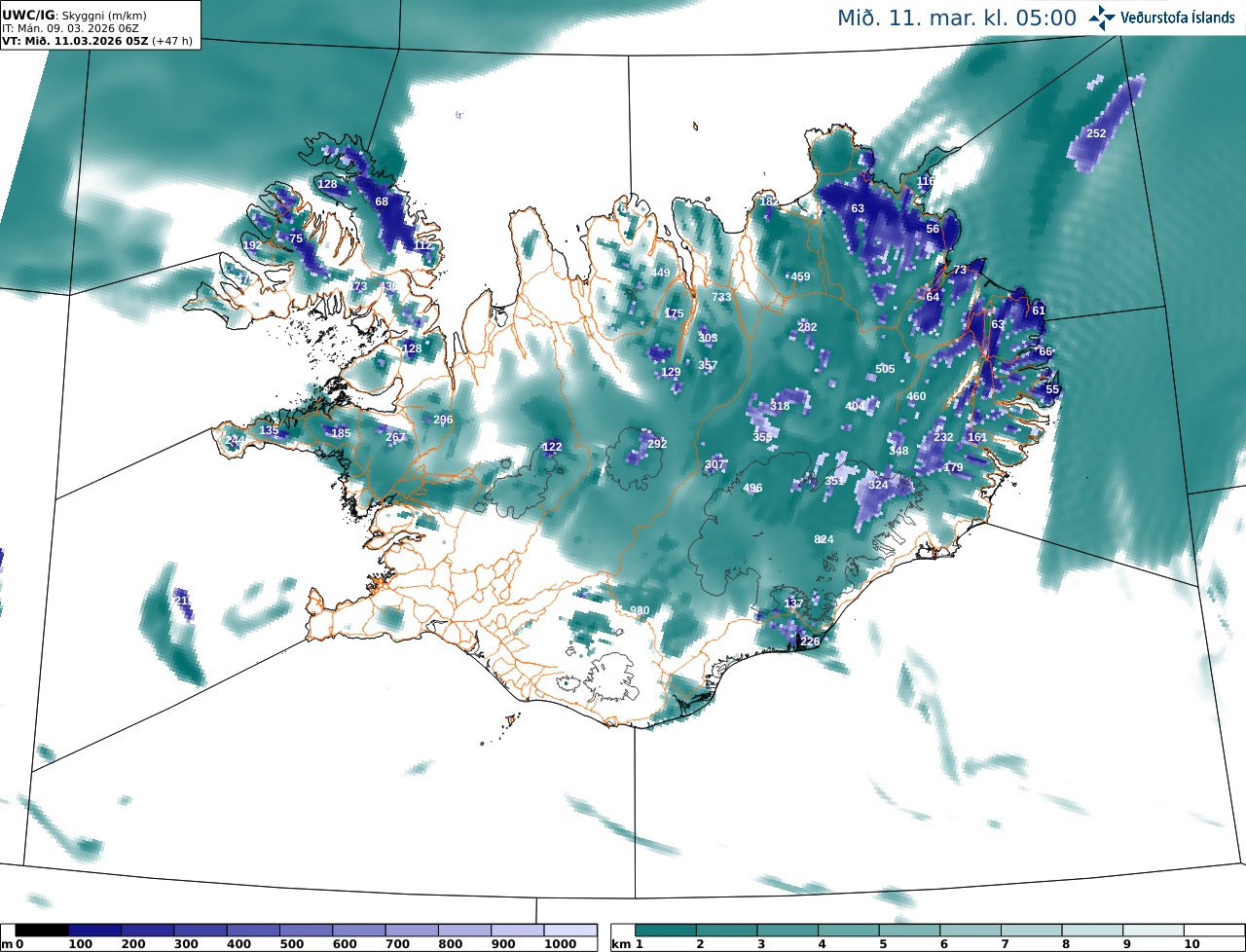The height and width of the screenshot is (952, 1246).
Task: Click the 68 value in the Westfjords
Action: [382, 201]
